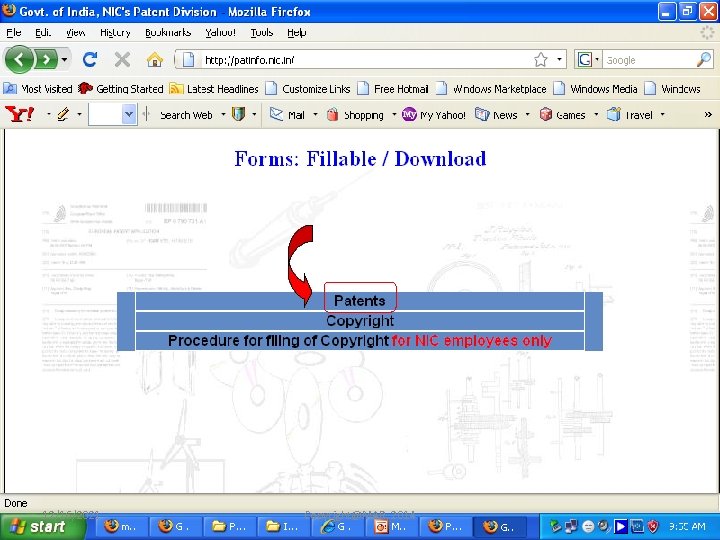
Task: Expand the pencil icon dropdown arrow
Action: 79,114
